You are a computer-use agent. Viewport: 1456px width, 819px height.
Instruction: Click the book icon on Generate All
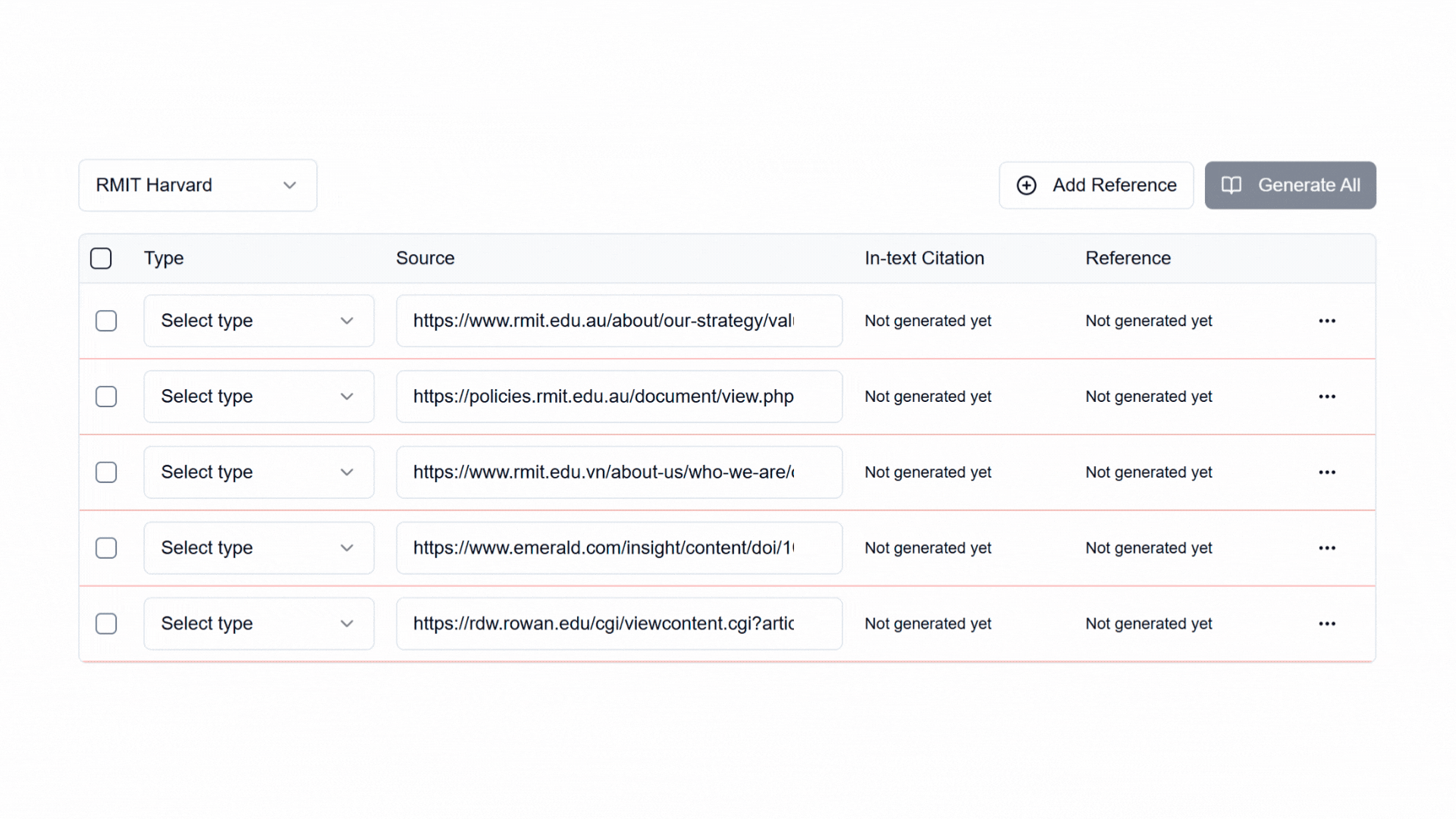[x=1232, y=185]
